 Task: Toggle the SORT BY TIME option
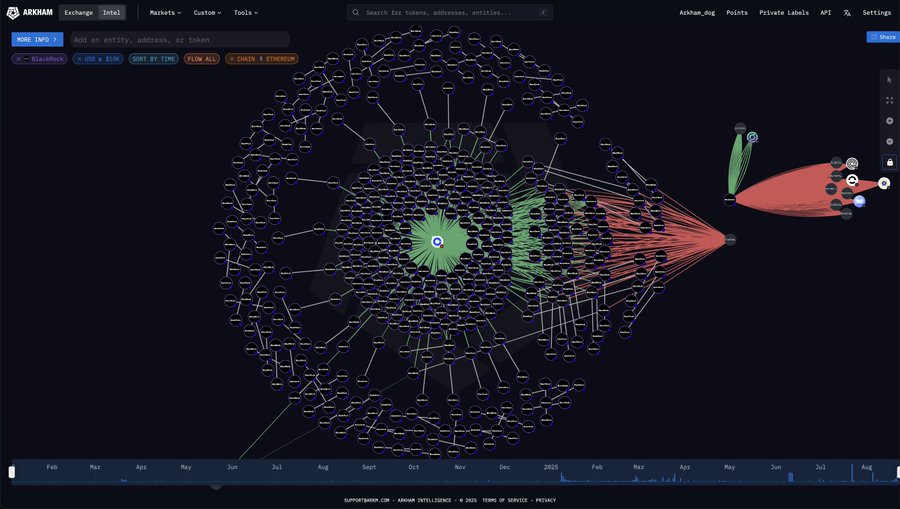click(x=153, y=59)
